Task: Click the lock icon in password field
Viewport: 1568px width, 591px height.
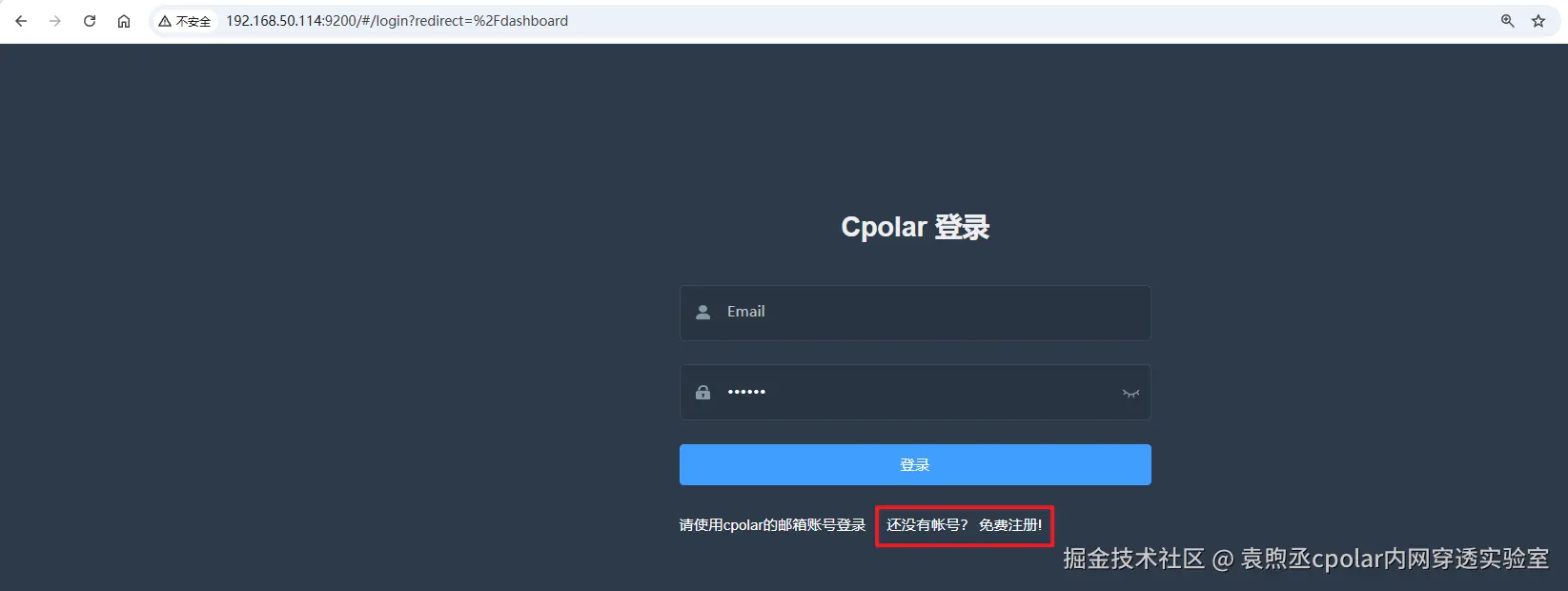Action: click(703, 392)
